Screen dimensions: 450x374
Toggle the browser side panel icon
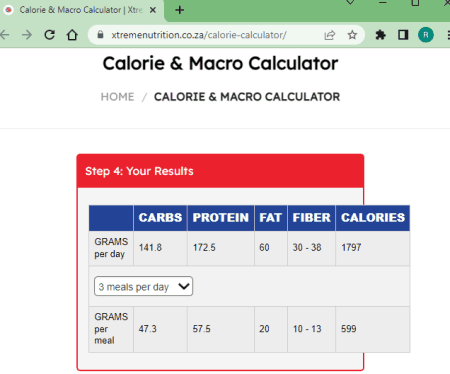(403, 35)
